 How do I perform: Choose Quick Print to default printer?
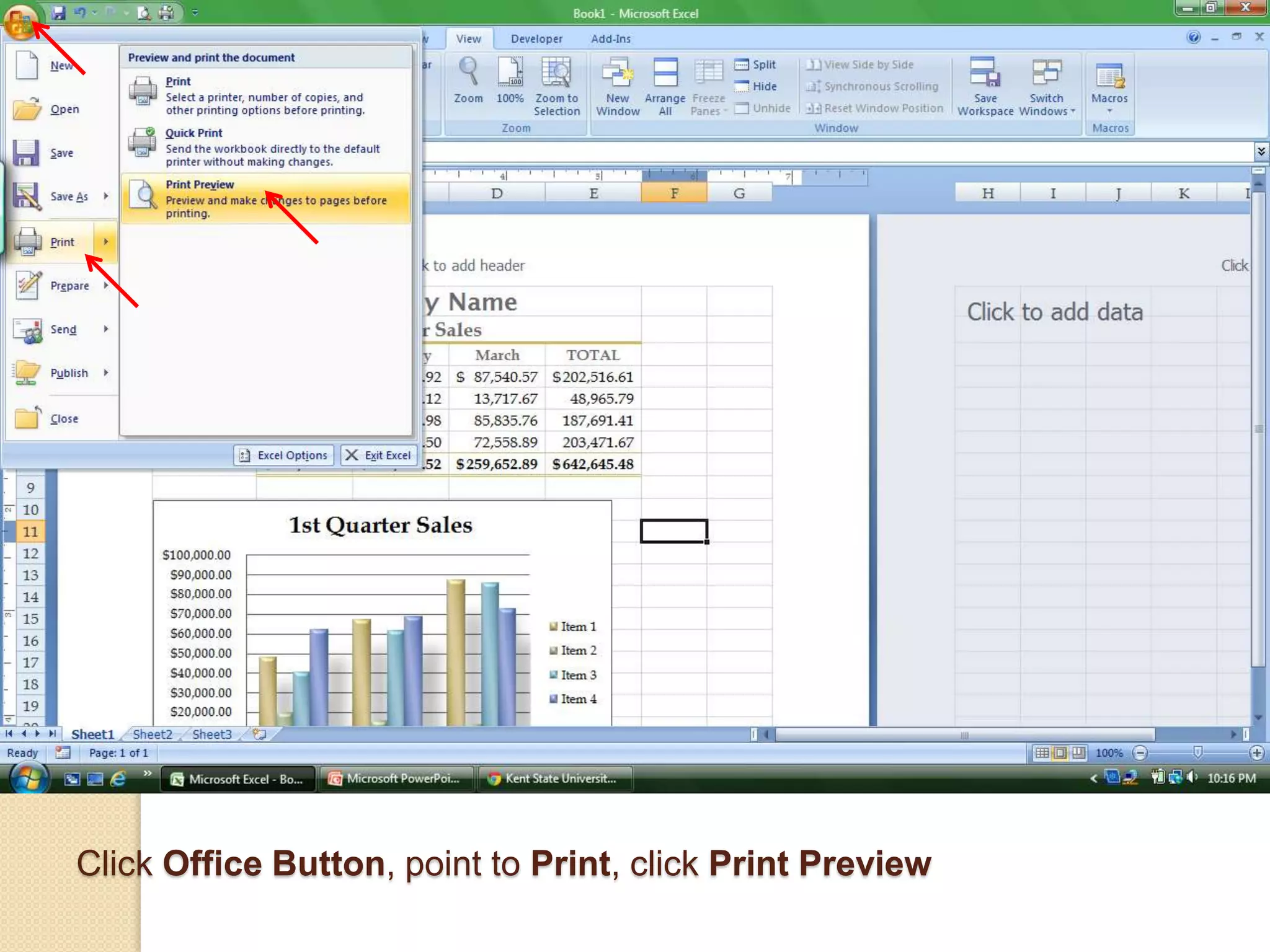click(266, 147)
